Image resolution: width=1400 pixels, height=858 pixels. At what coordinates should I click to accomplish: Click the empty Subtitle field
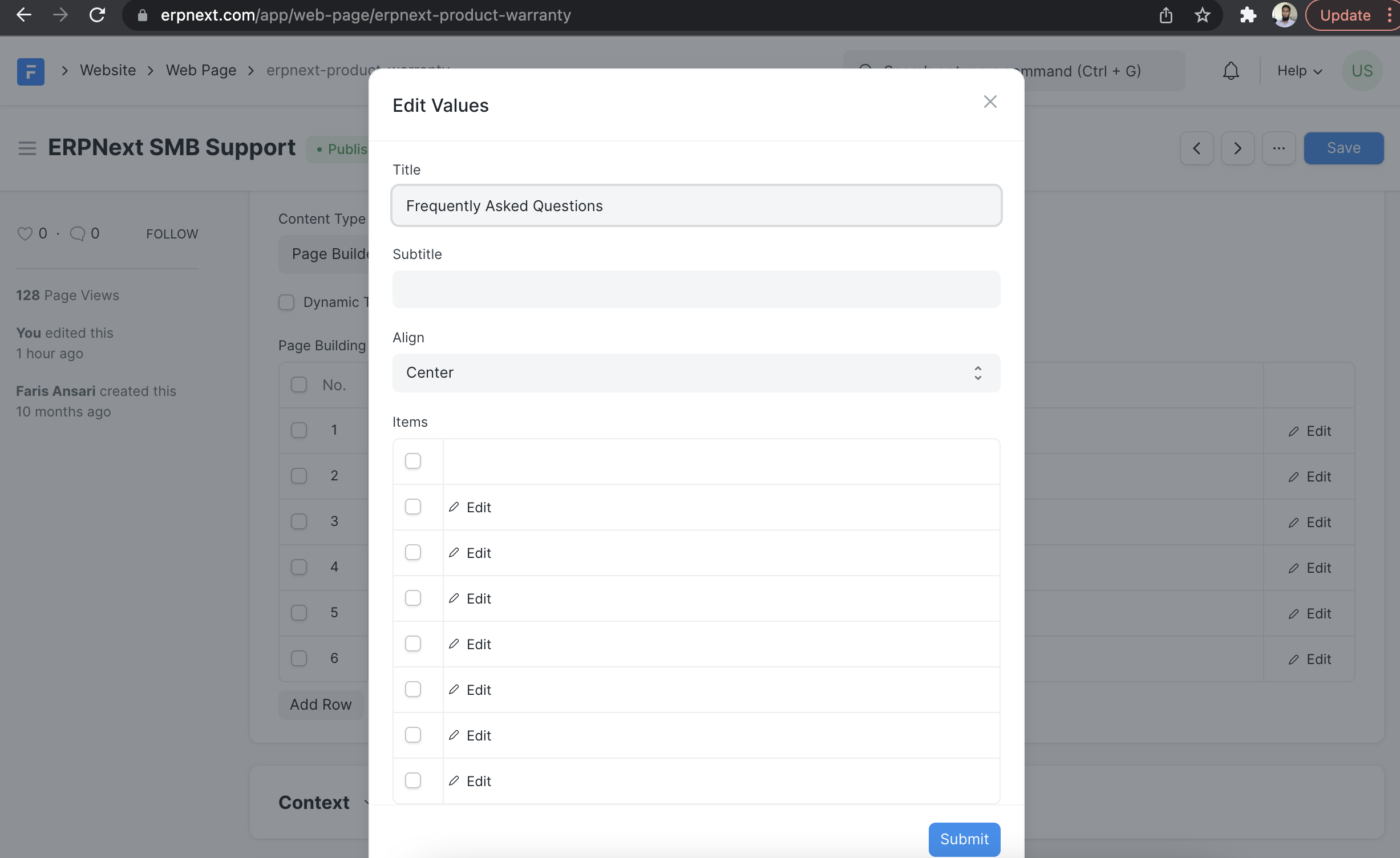point(696,289)
